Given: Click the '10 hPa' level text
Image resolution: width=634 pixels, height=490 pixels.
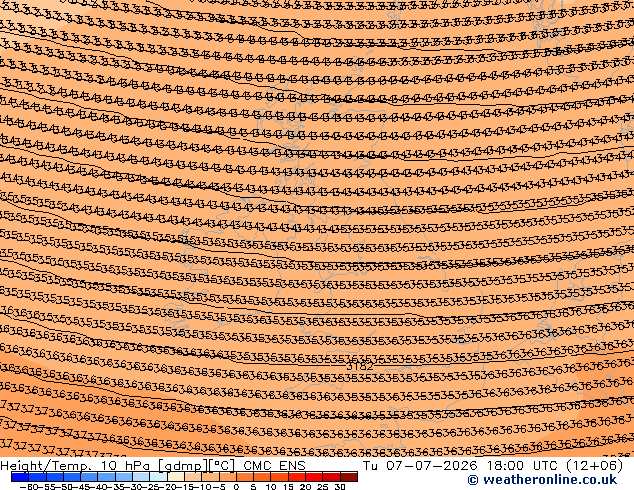Looking at the screenshot, I should (x=126, y=466).
